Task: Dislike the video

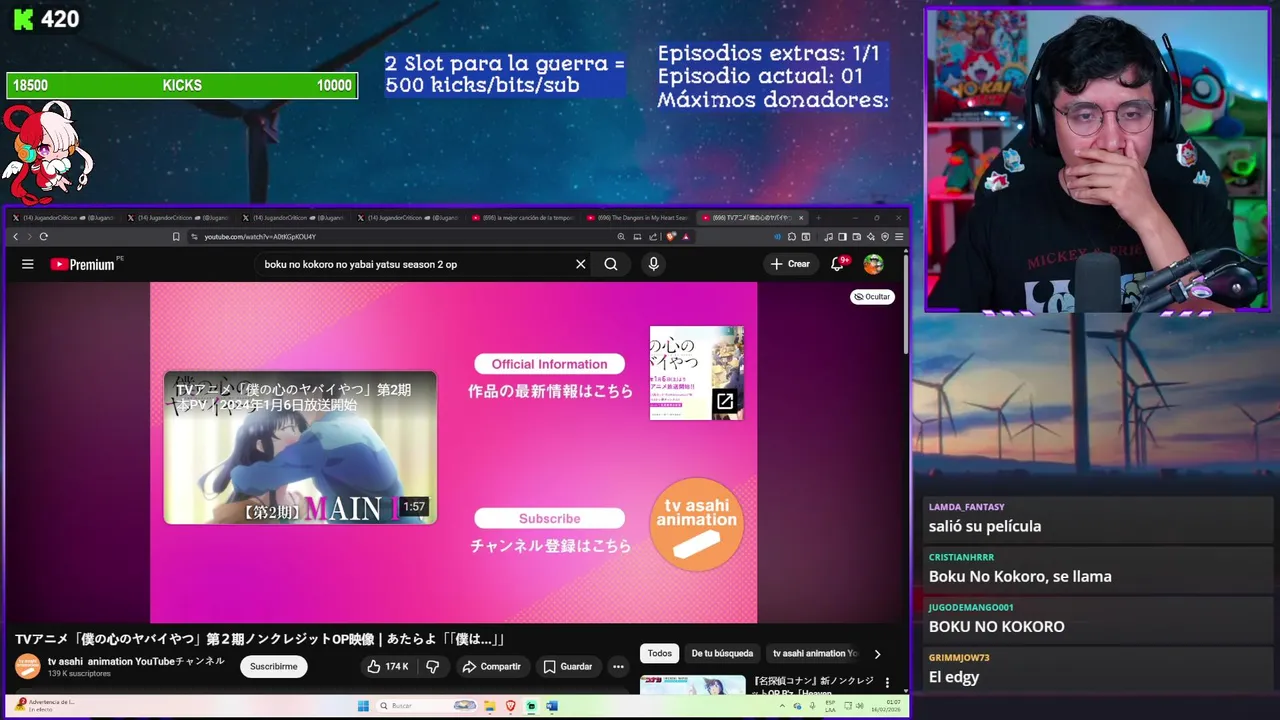Action: (432, 666)
